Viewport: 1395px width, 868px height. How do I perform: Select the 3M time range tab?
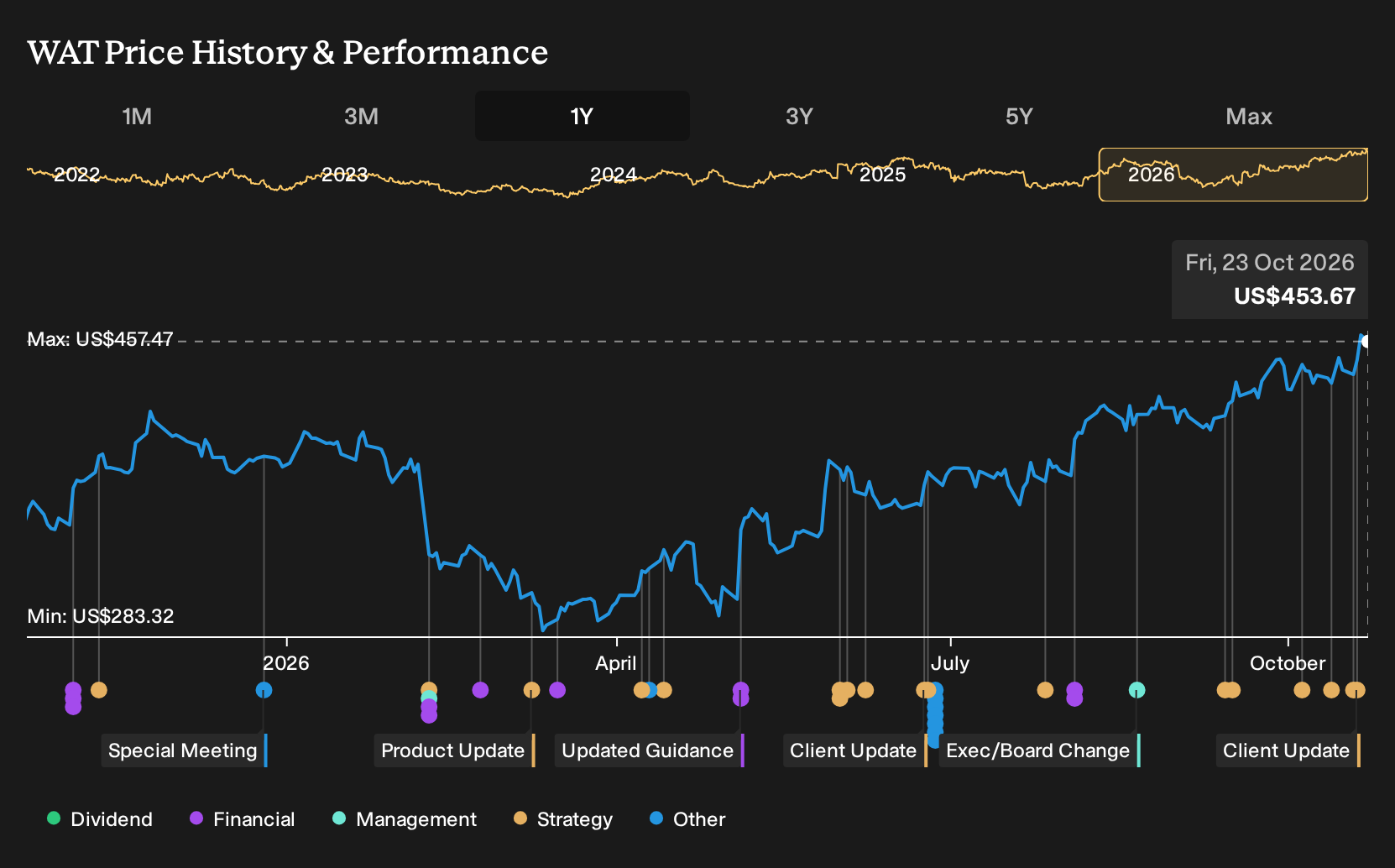[361, 116]
